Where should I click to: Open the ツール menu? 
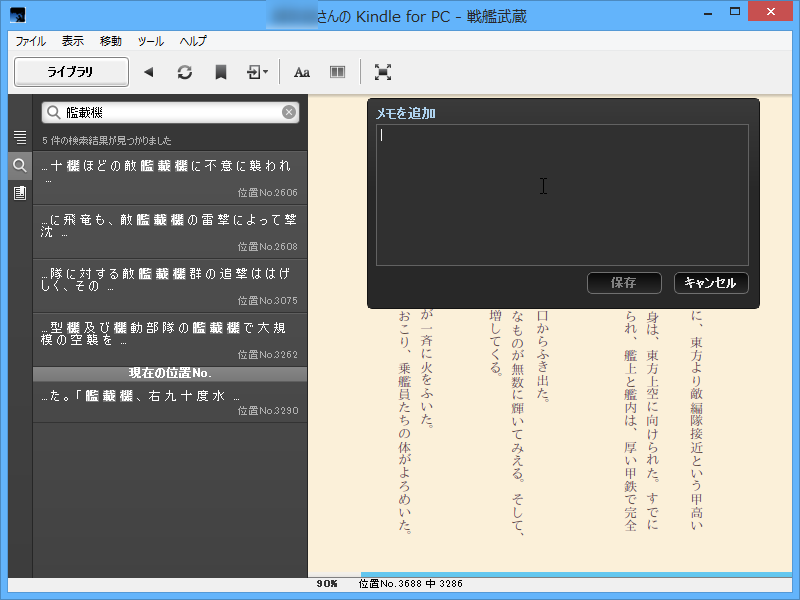(x=150, y=41)
